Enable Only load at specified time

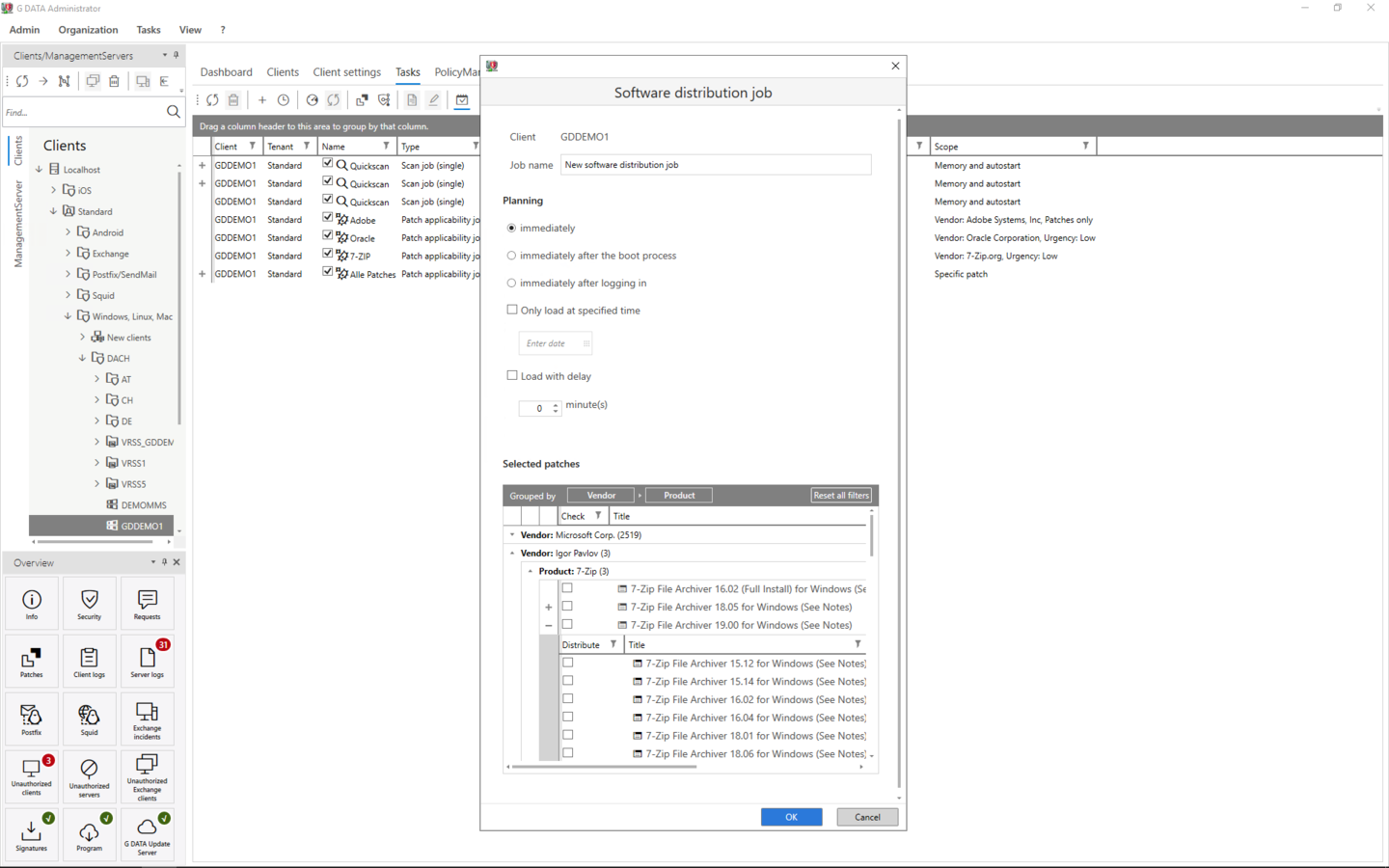point(512,310)
